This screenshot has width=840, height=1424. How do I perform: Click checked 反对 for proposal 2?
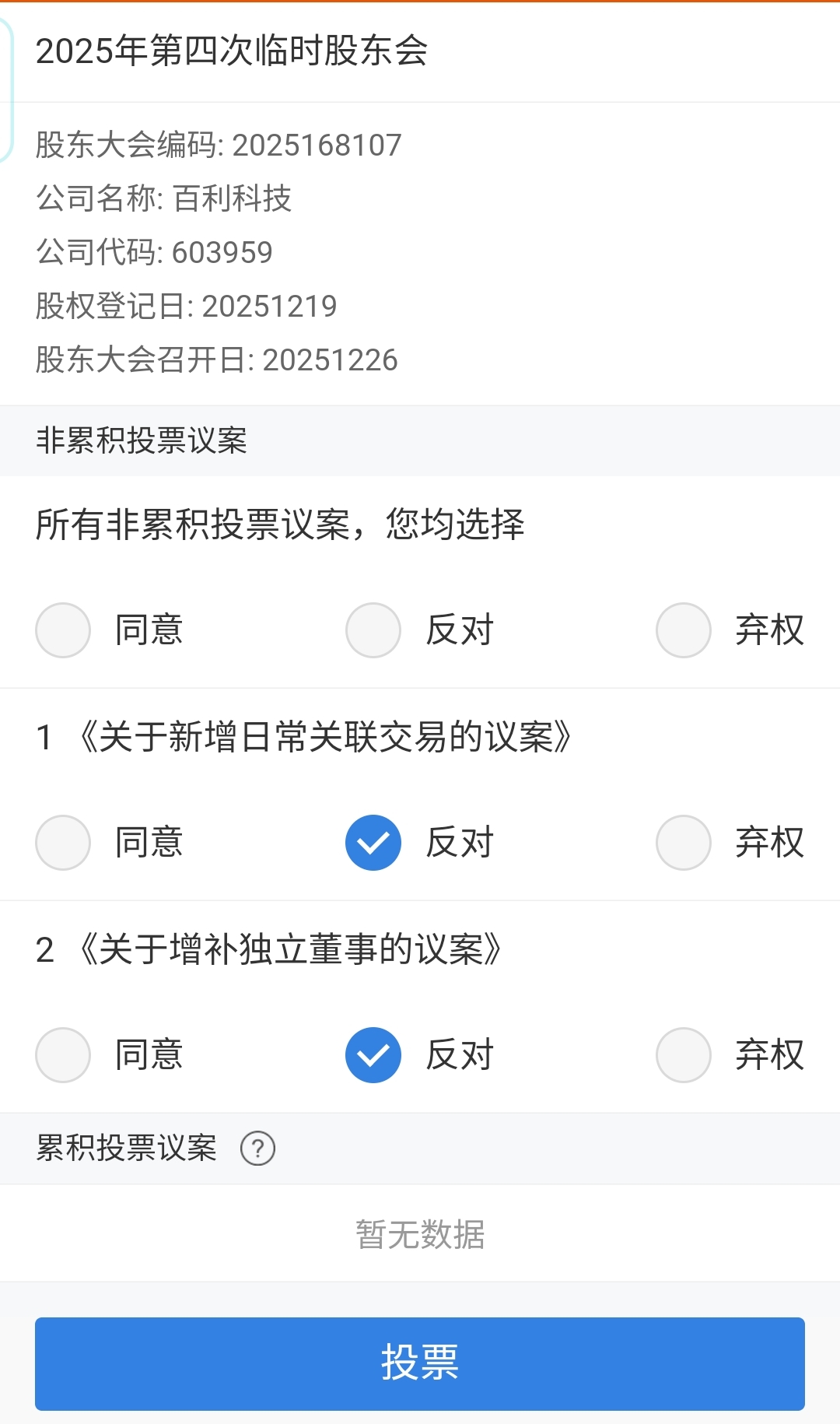pyautogui.click(x=373, y=1055)
